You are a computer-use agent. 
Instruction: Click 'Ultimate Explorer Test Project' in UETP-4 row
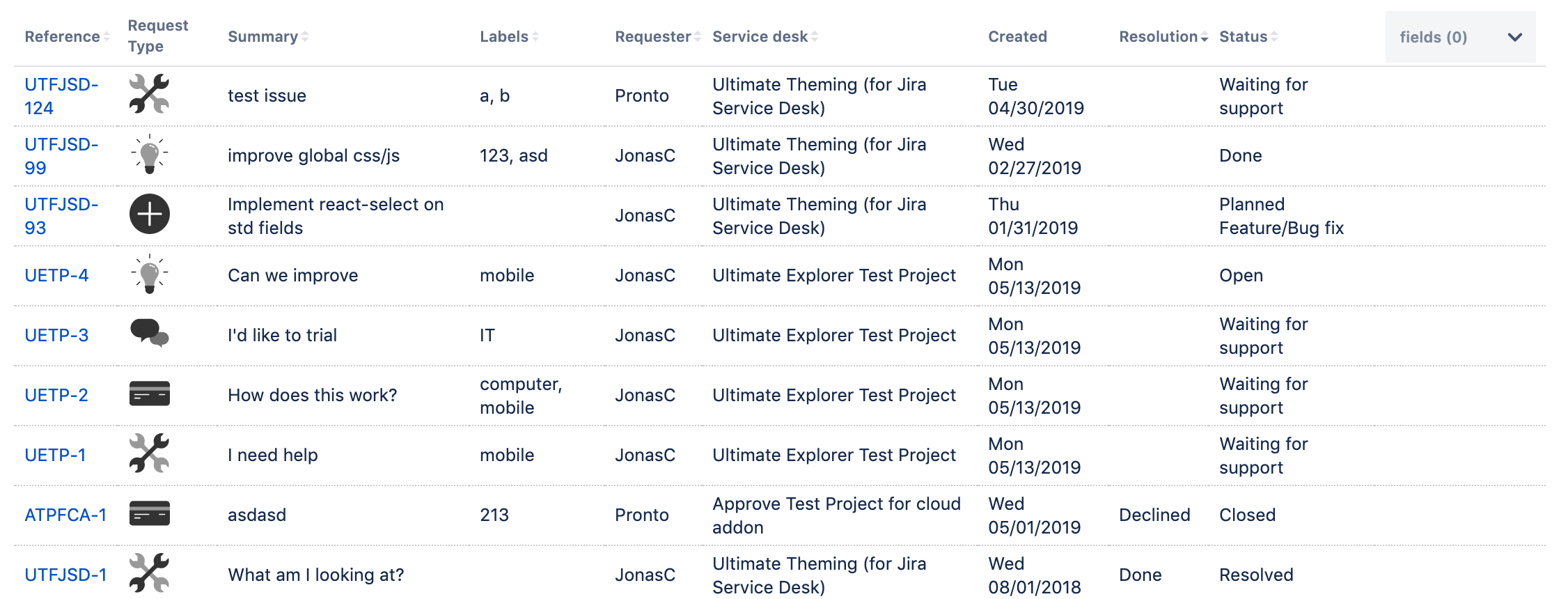(x=833, y=275)
